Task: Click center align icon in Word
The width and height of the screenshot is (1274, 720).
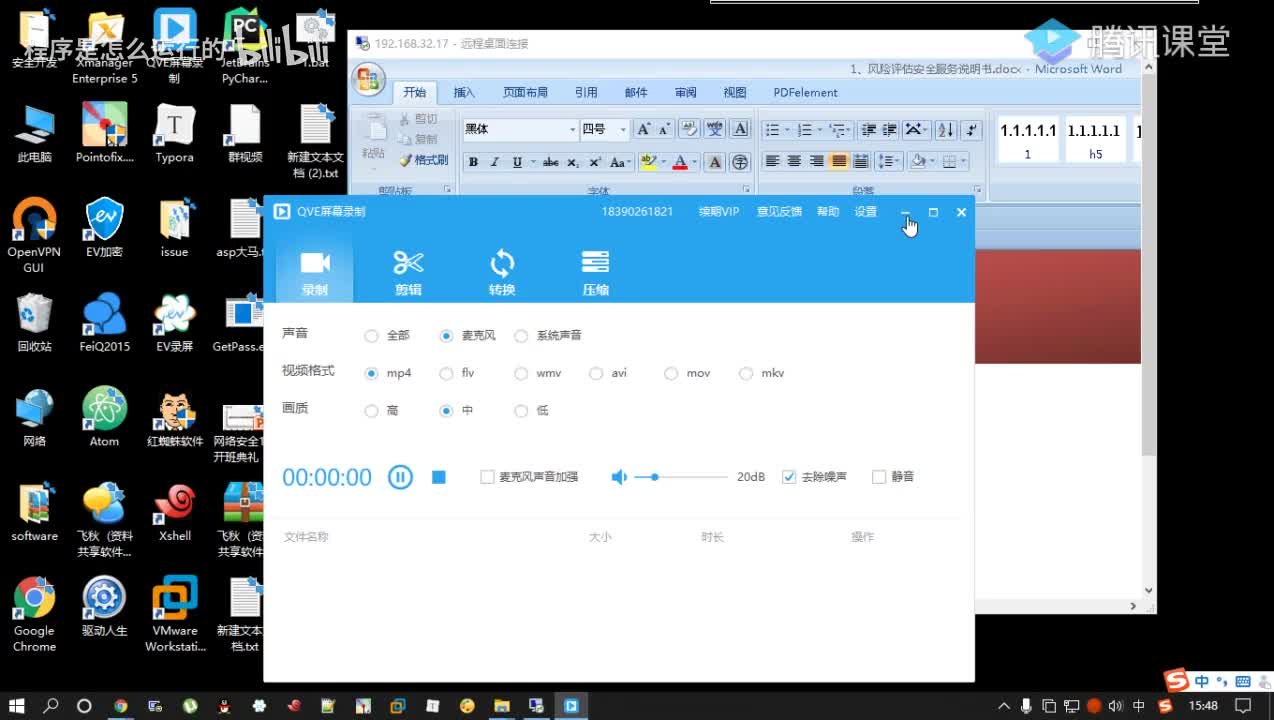Action: (794, 161)
